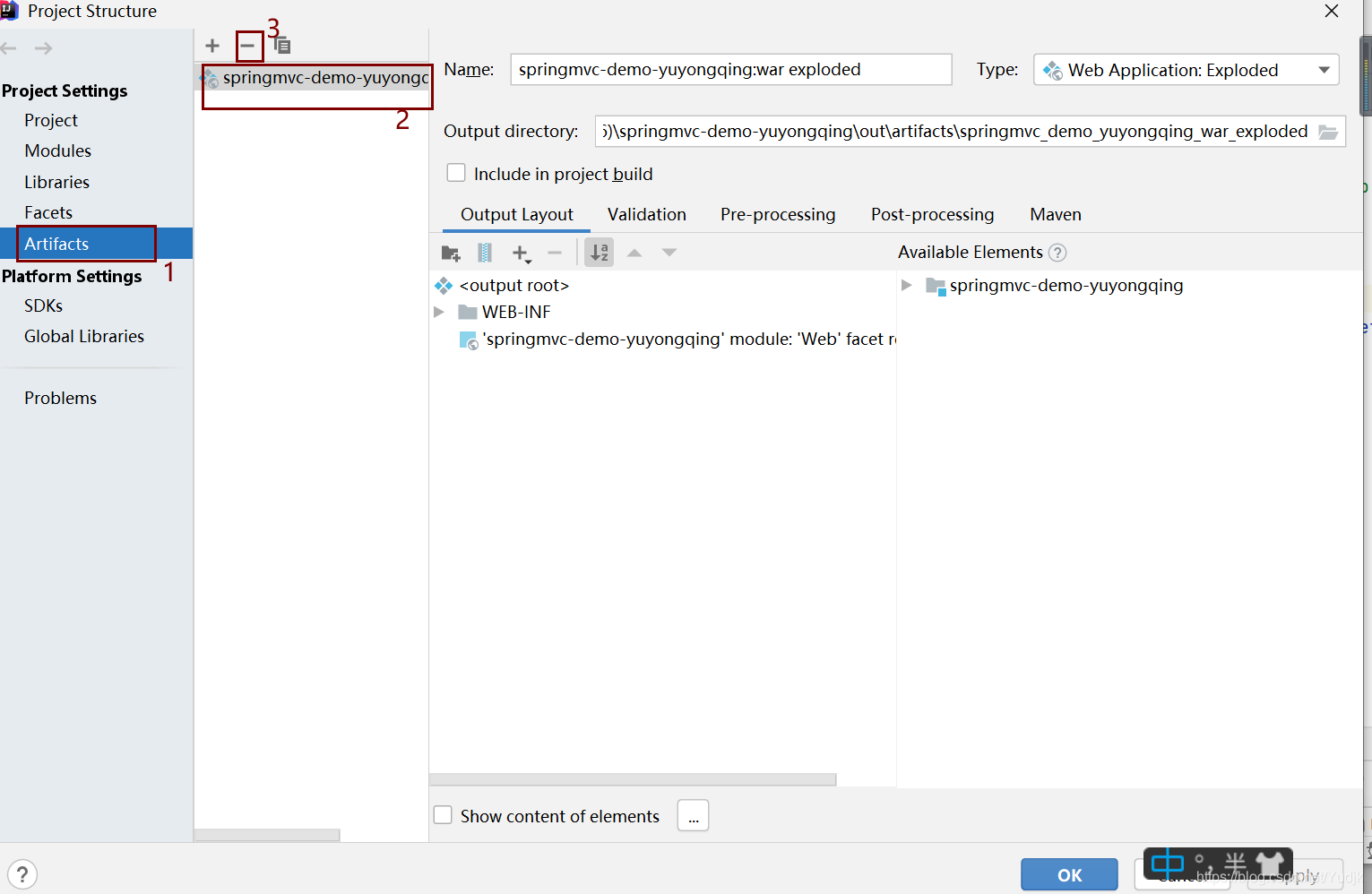Viewport: 1372px width, 894px height.
Task: Toggle sort elements by names and types
Action: click(600, 254)
